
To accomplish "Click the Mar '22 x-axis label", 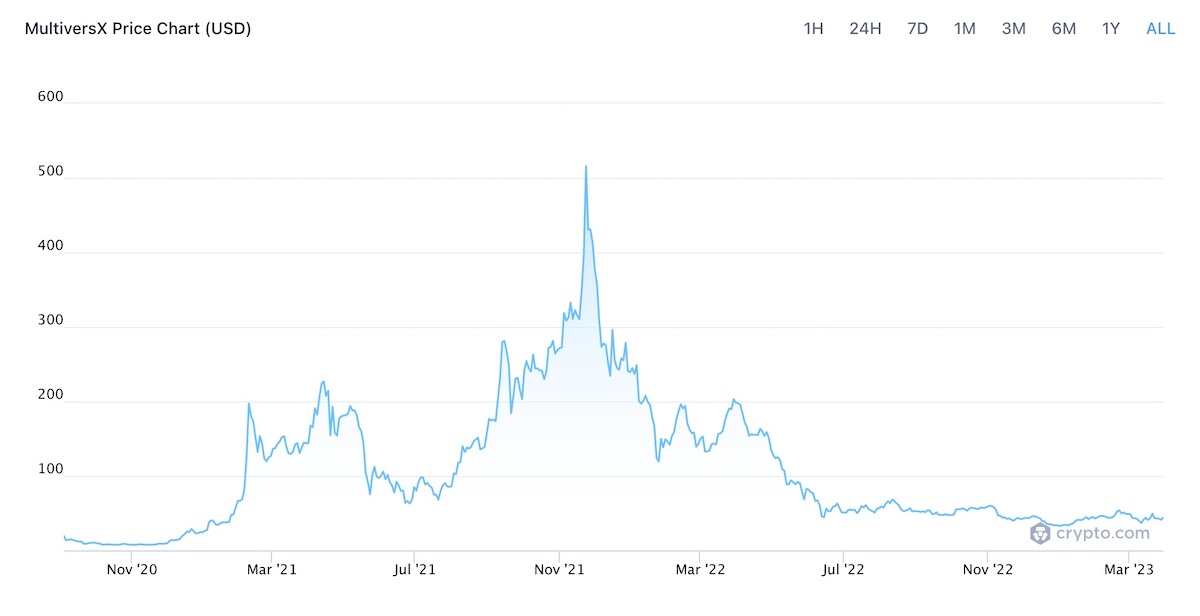I will click(701, 570).
